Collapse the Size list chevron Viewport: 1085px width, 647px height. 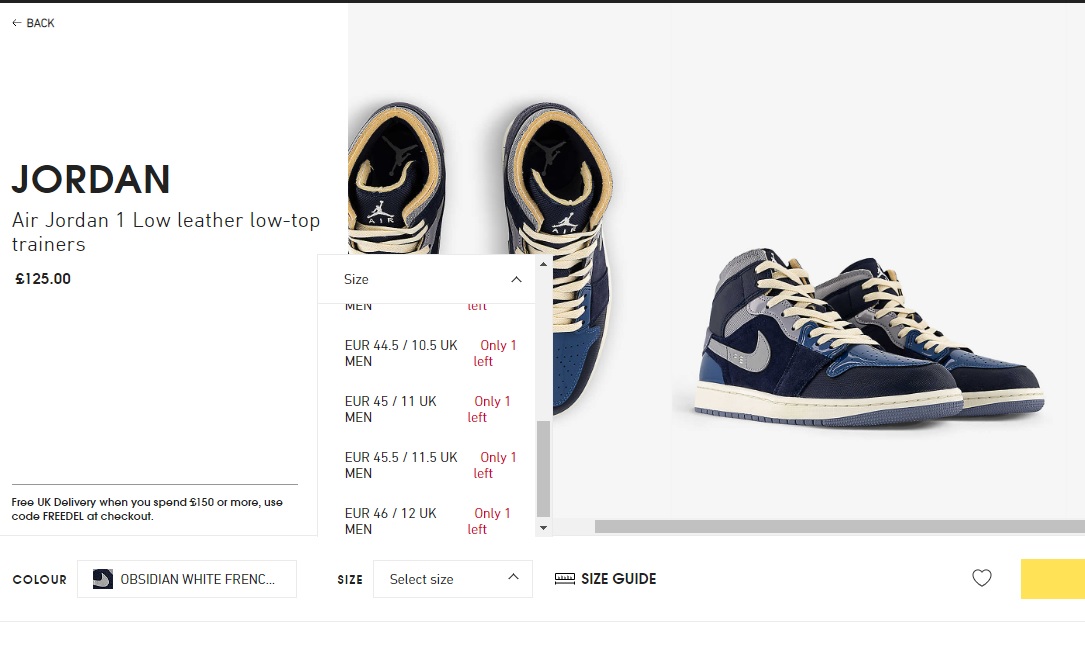coord(516,280)
